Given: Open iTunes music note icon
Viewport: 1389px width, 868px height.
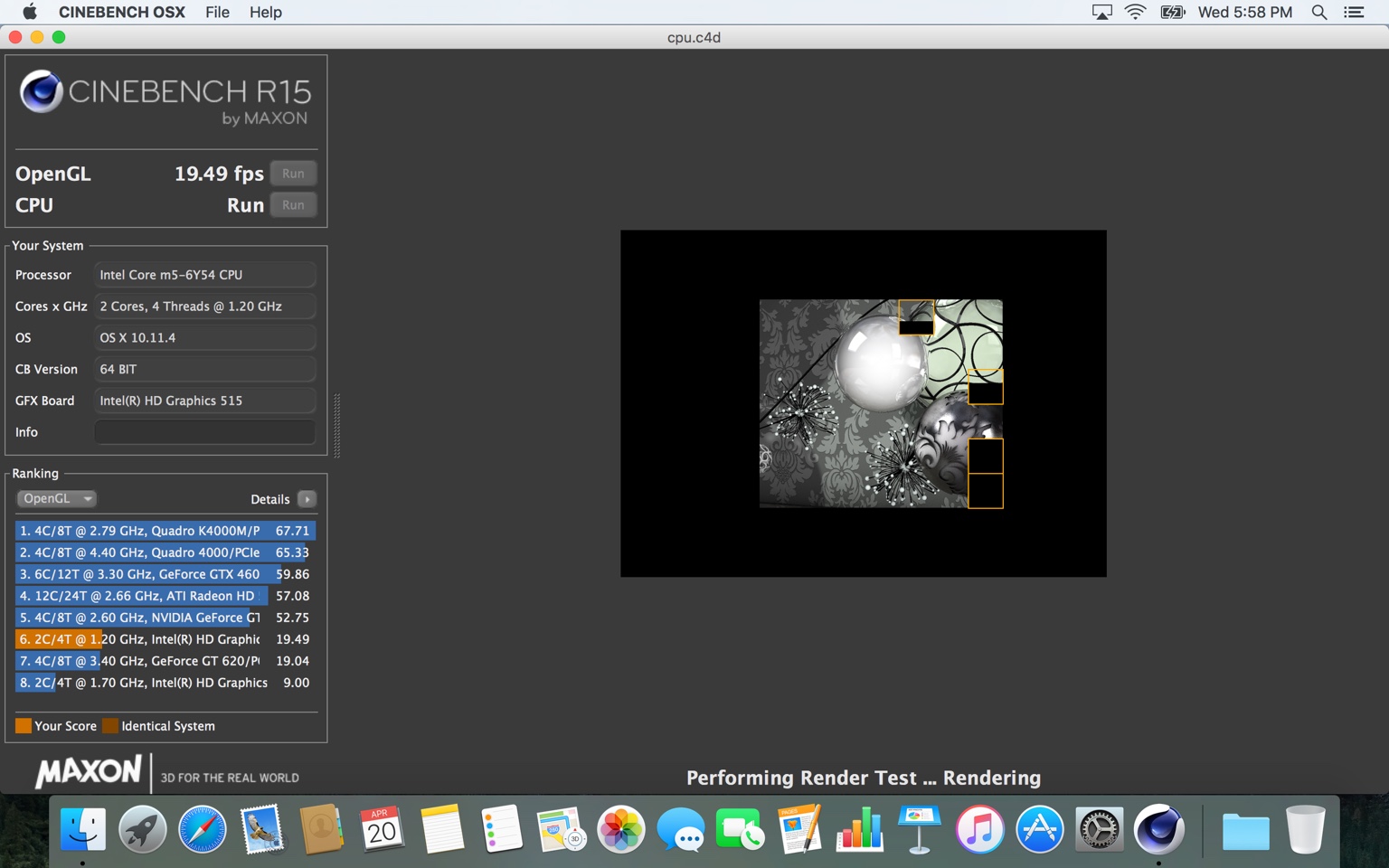Looking at the screenshot, I should (x=979, y=828).
